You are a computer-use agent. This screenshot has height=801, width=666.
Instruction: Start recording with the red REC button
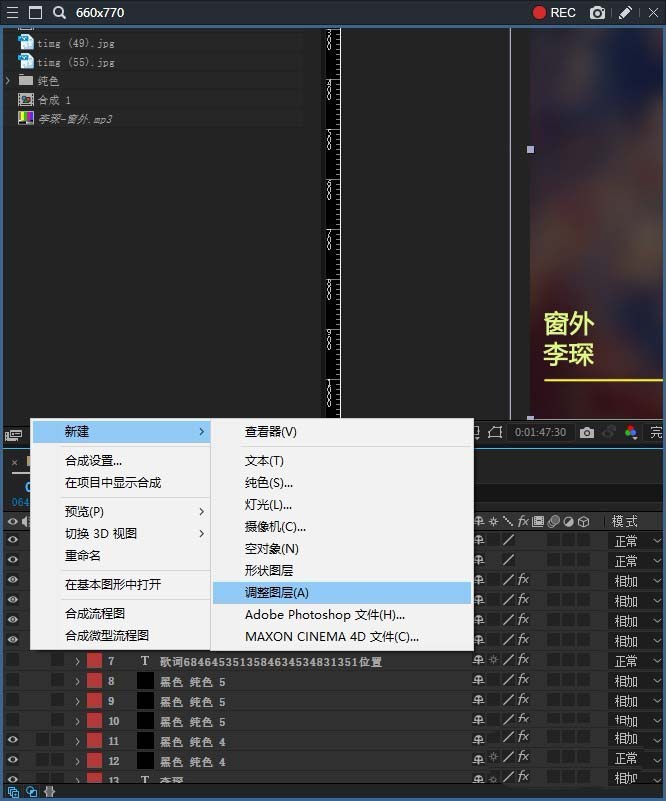(x=554, y=12)
